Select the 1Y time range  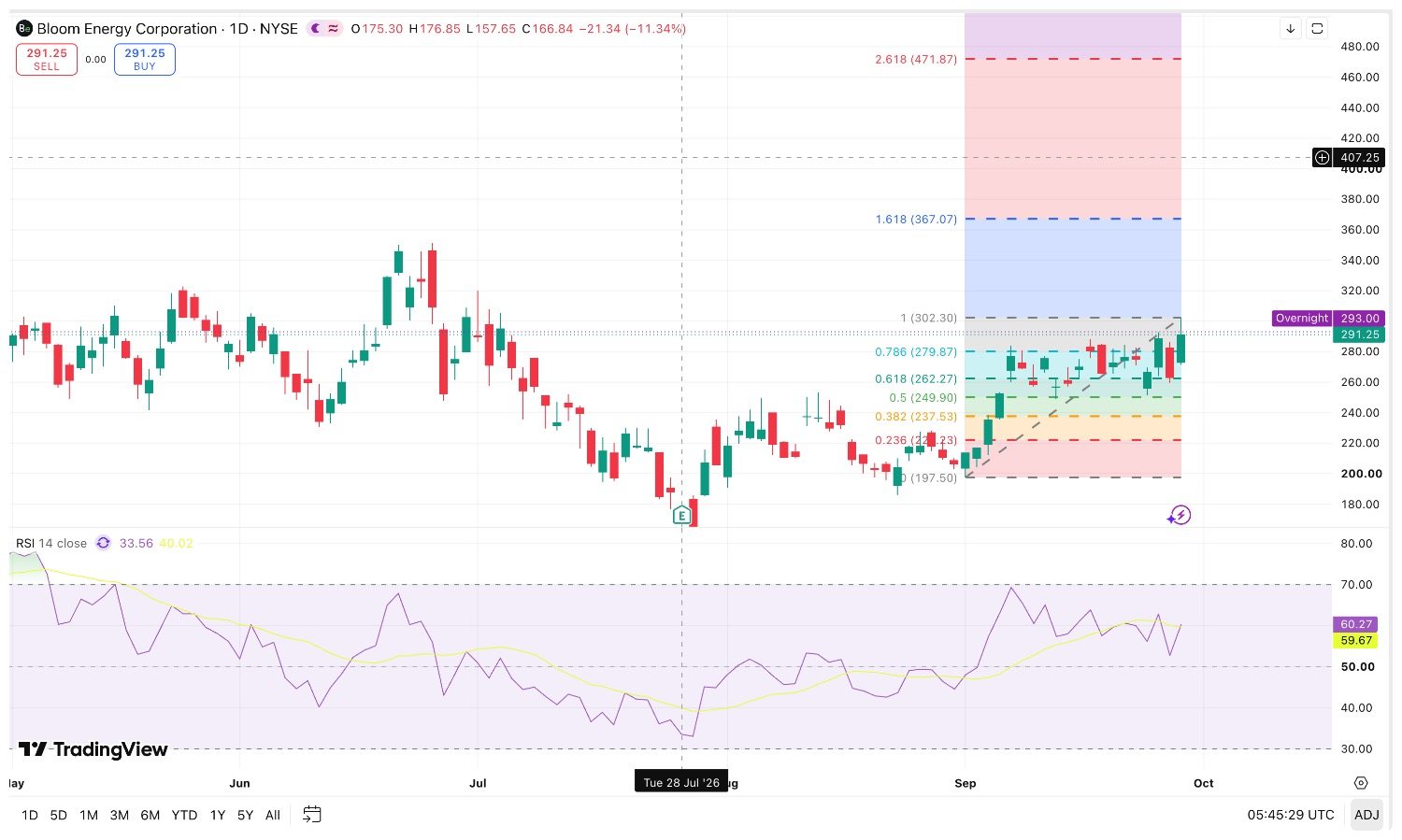pos(218,815)
